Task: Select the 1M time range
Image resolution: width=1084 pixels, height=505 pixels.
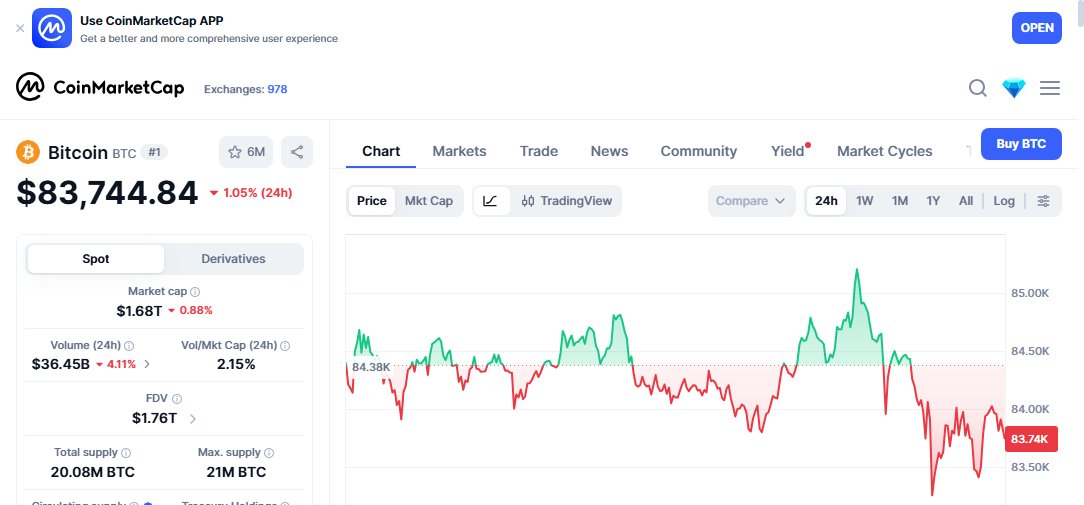Action: pos(899,201)
